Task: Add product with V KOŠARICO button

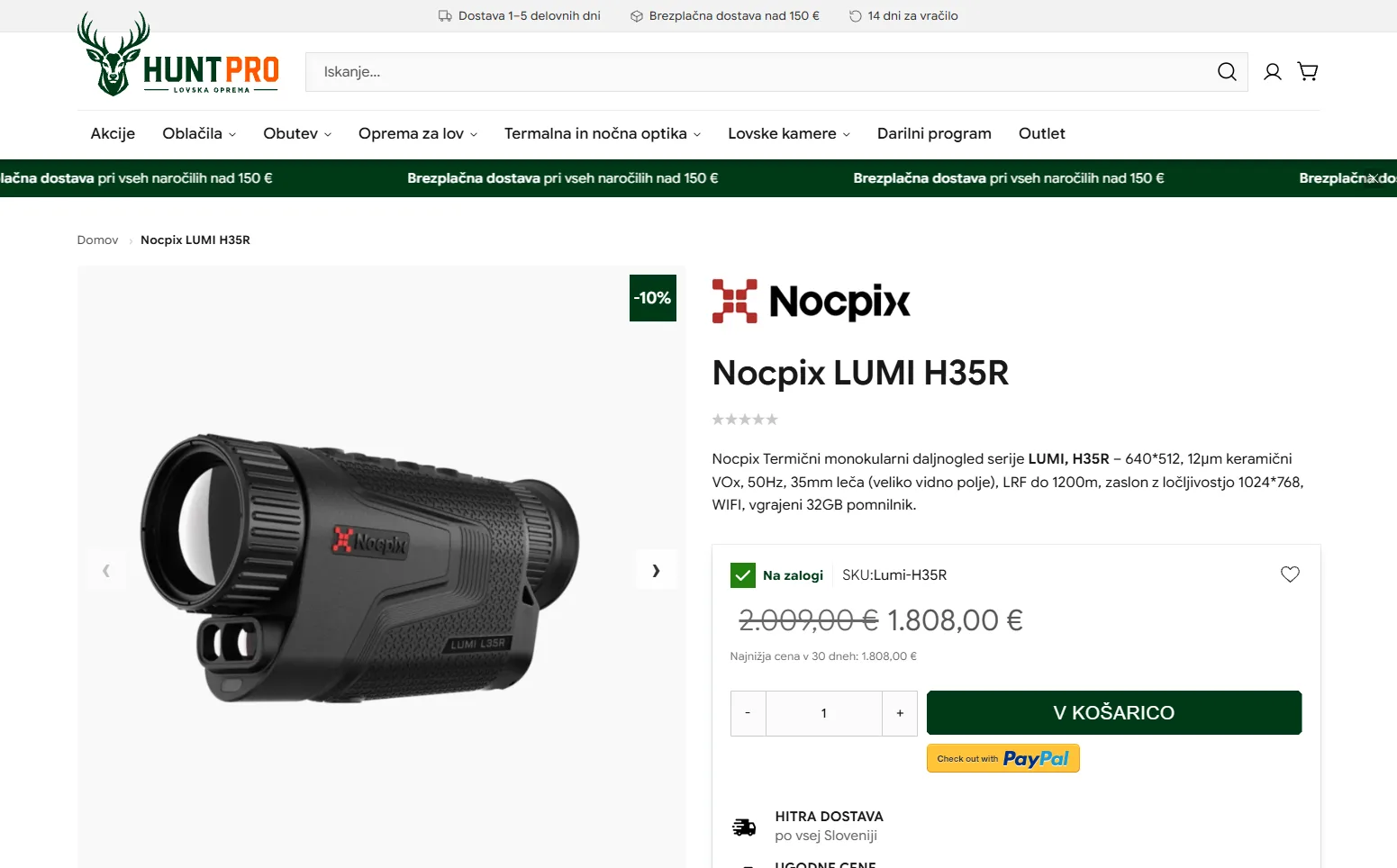Action: pyautogui.click(x=1114, y=713)
